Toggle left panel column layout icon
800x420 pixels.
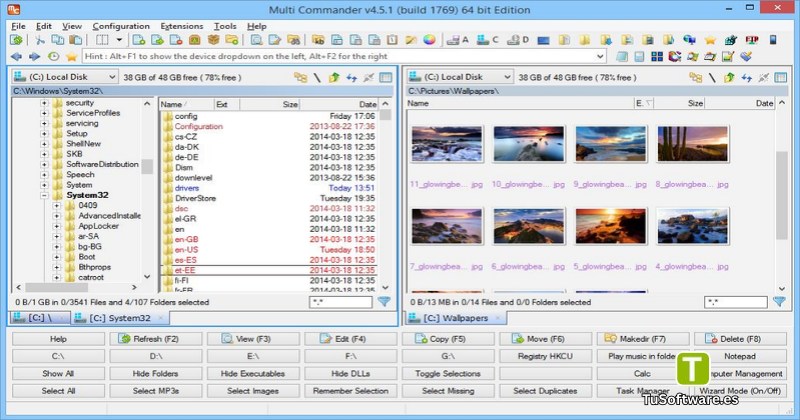pyautogui.click(x=386, y=78)
